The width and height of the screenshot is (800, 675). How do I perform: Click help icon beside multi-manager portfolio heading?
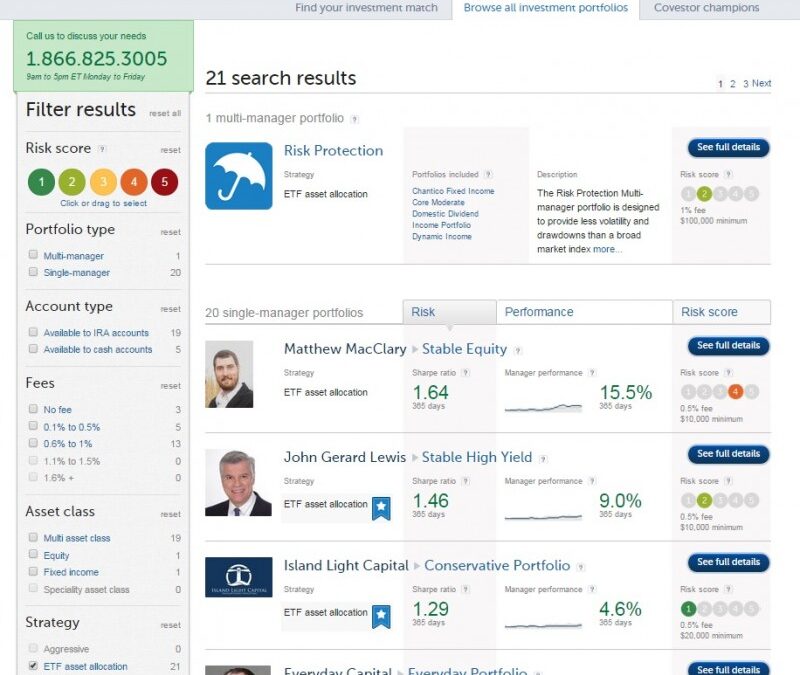[x=354, y=119]
